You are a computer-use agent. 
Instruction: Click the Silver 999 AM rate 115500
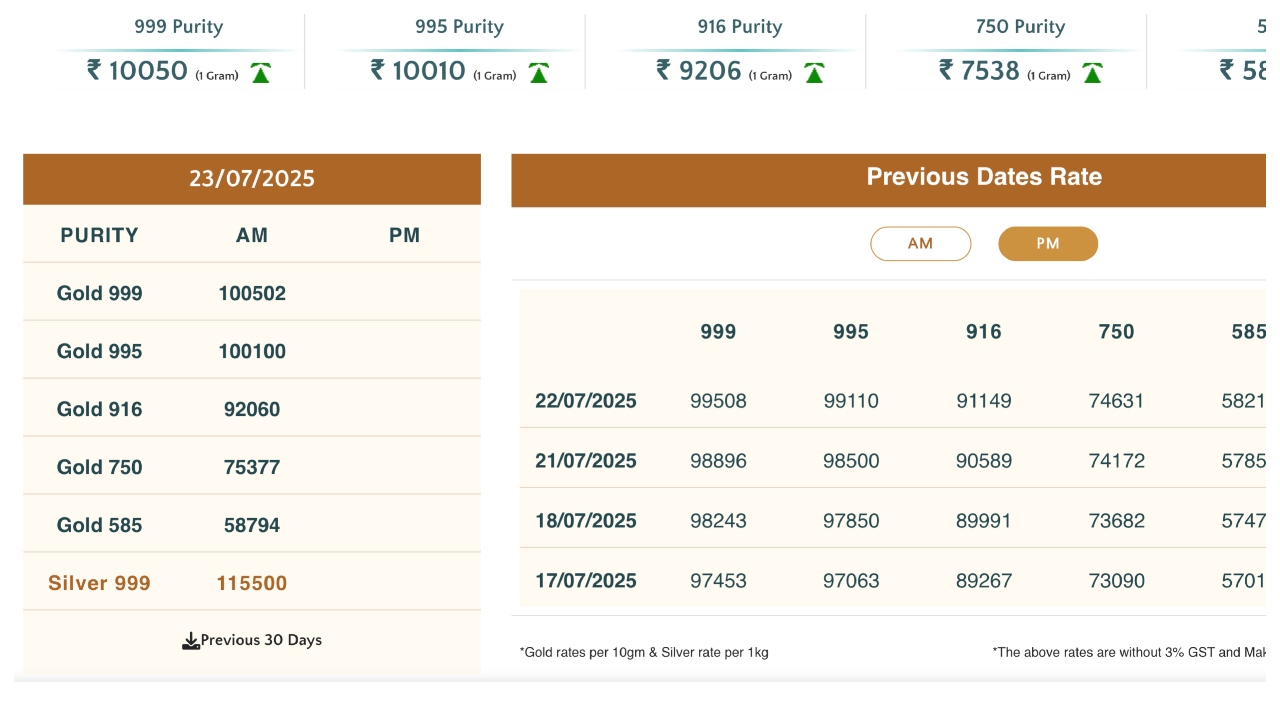coord(252,583)
